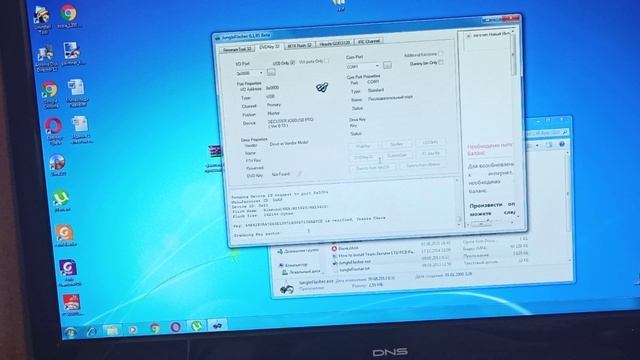Open Windows Explorer folder icon on taskbar
The width and height of the screenshot is (640, 360).
[112, 329]
